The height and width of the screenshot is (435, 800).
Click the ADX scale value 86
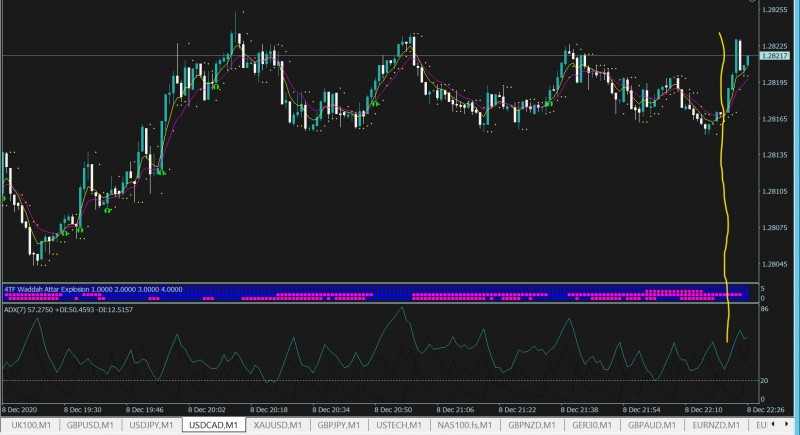pyautogui.click(x=764, y=309)
